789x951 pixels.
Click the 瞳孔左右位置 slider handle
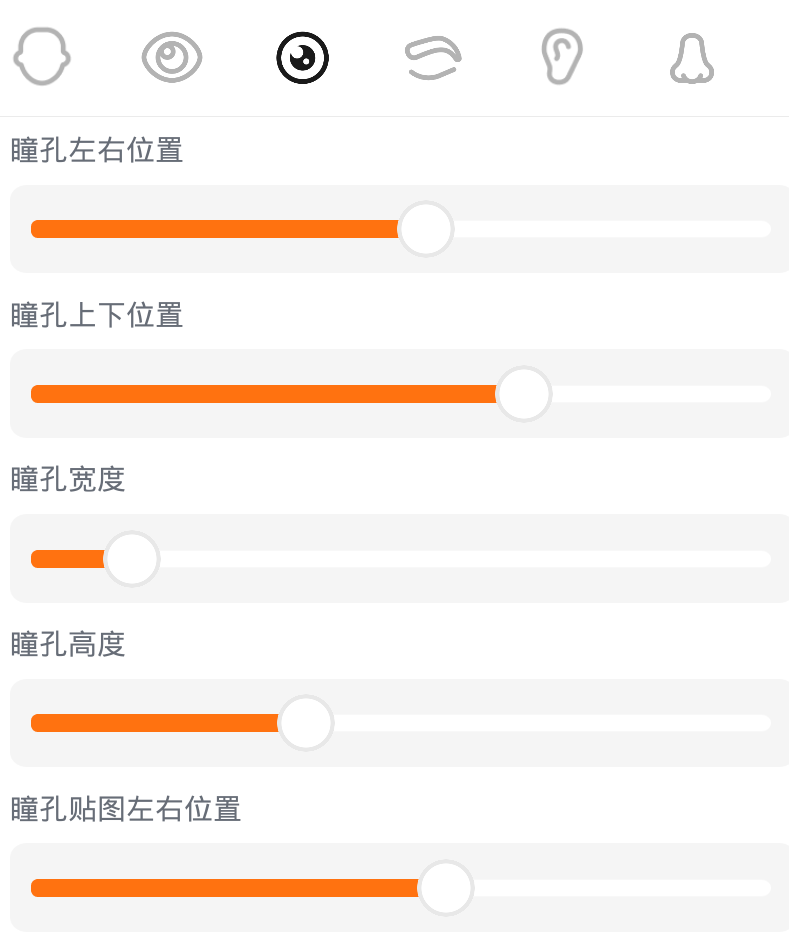click(426, 229)
